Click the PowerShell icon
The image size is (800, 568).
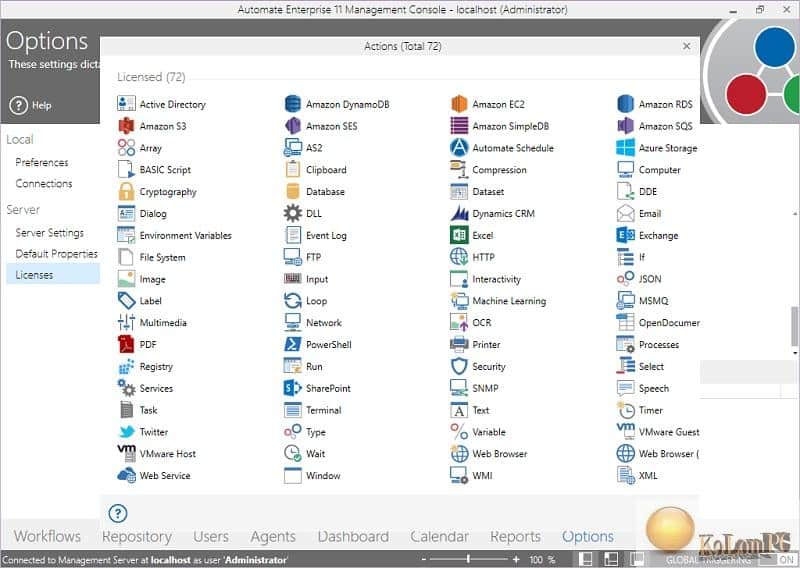pos(292,344)
